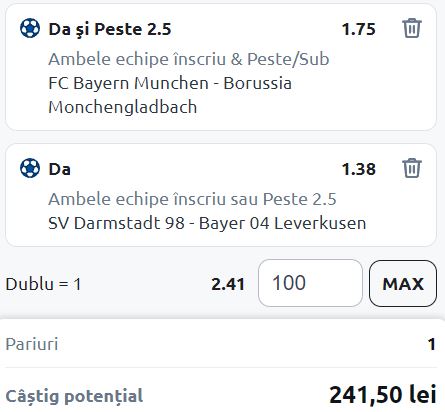
Task: Click the football icon next to Da selection
Action: pos(30,168)
